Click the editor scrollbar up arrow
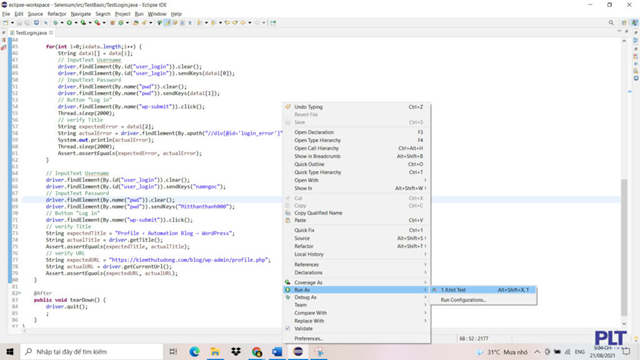The image size is (640, 360). pyautogui.click(x=624, y=41)
